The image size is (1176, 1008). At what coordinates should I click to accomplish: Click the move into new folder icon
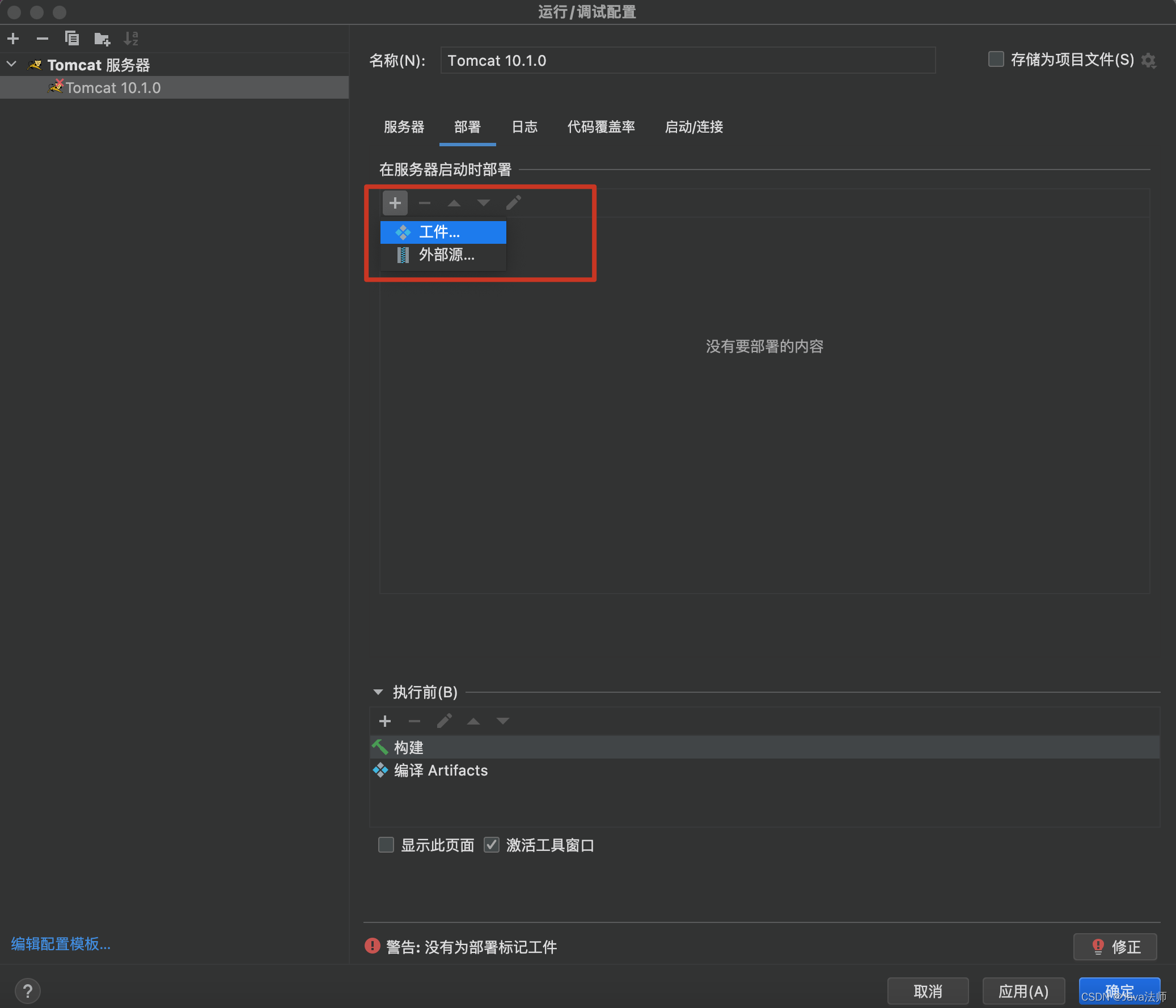101,39
